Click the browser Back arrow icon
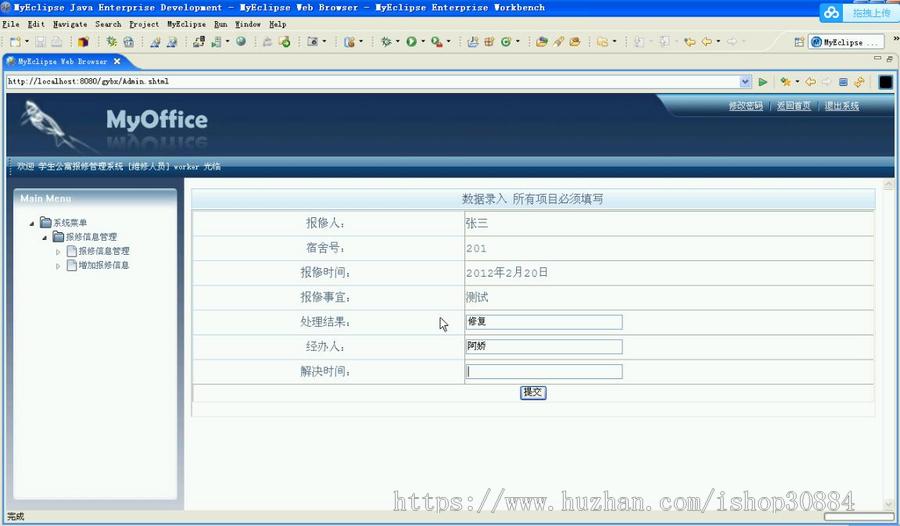Screen dimensions: 900x526 point(810,82)
